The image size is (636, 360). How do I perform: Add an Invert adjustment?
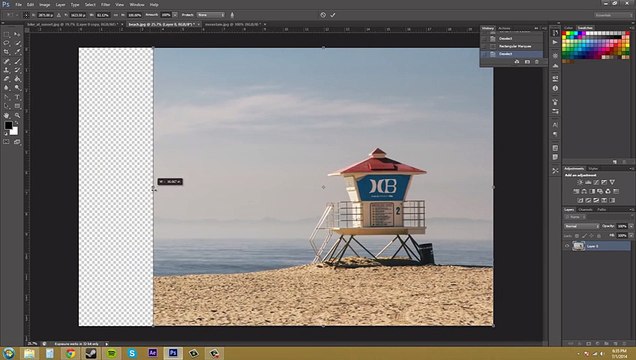(580, 200)
